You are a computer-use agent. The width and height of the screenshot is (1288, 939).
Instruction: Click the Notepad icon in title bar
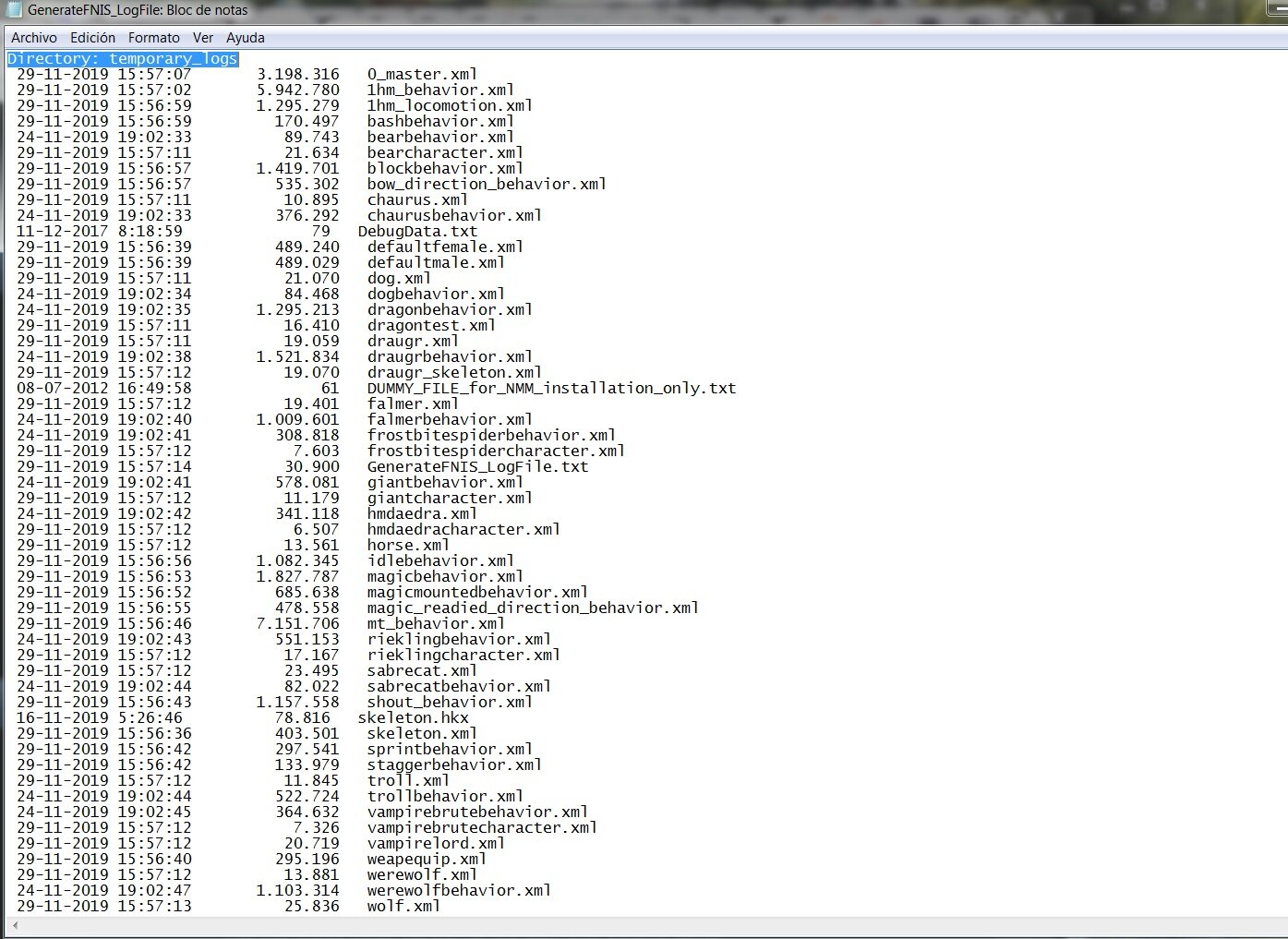point(14,10)
